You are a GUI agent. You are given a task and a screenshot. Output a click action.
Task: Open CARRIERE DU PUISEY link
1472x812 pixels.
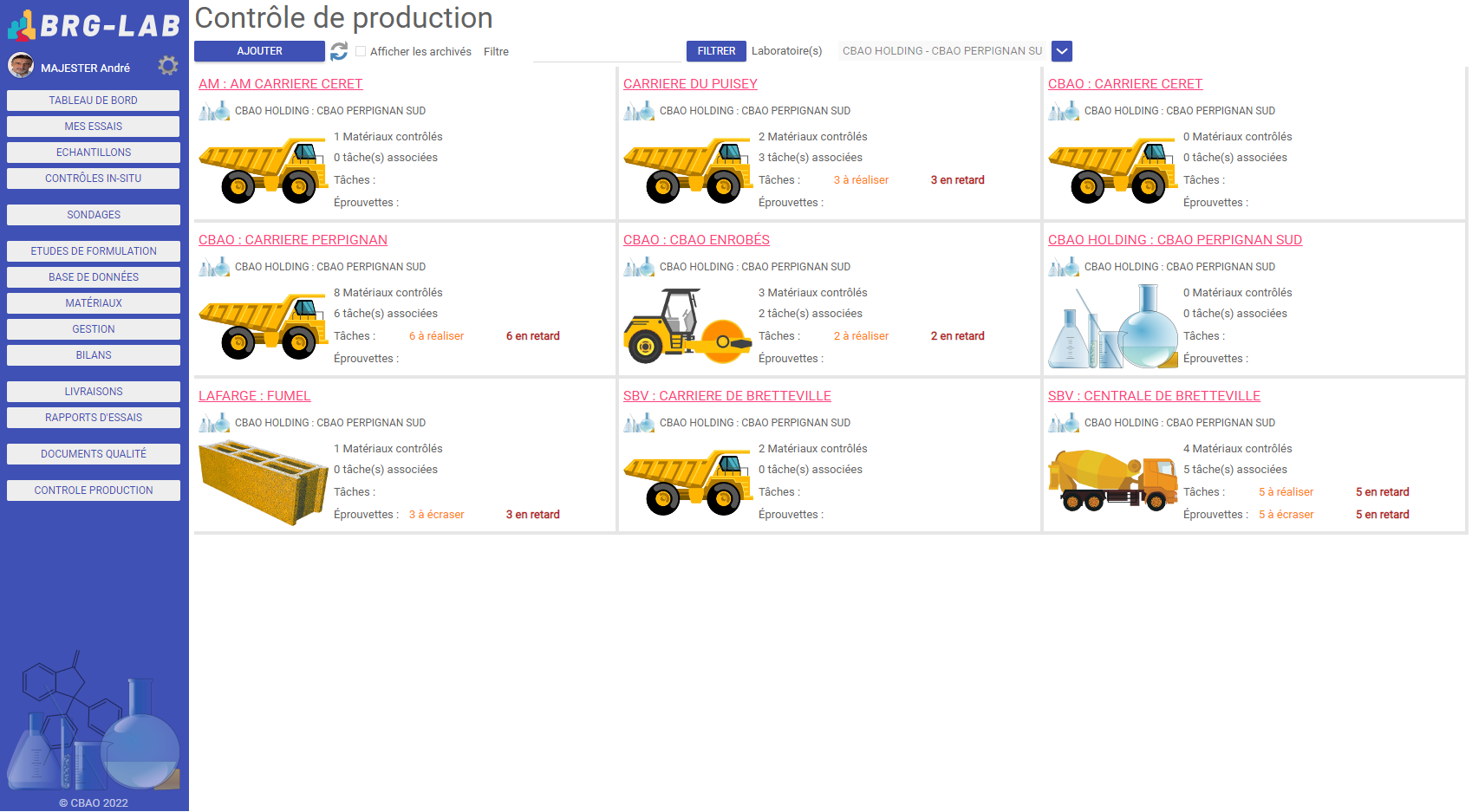[x=690, y=84]
